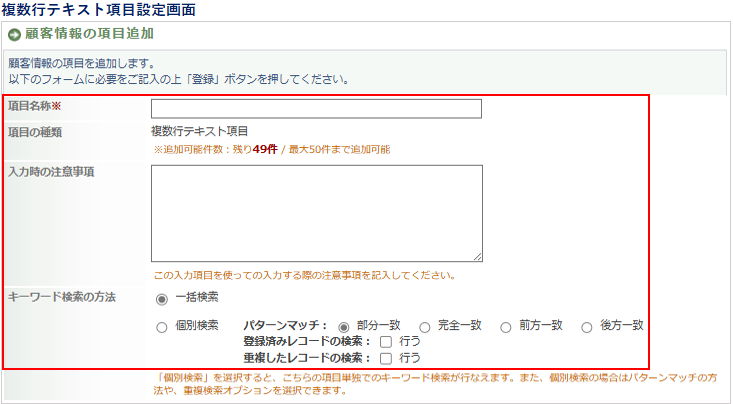
Task: Click the hint text about 注意事項を記入してください
Action: [305, 275]
